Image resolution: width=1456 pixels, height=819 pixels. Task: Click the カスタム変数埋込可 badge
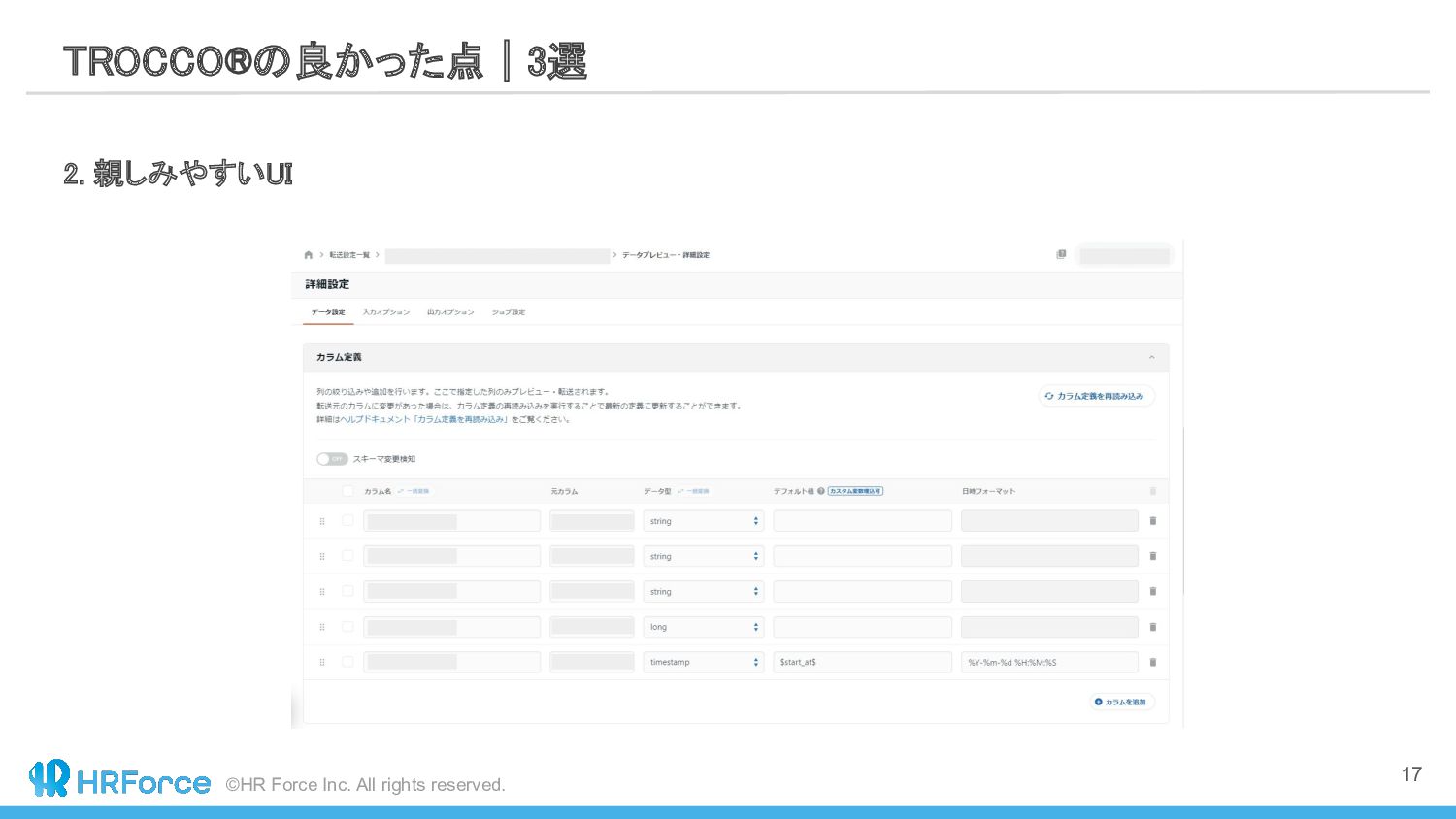click(855, 491)
